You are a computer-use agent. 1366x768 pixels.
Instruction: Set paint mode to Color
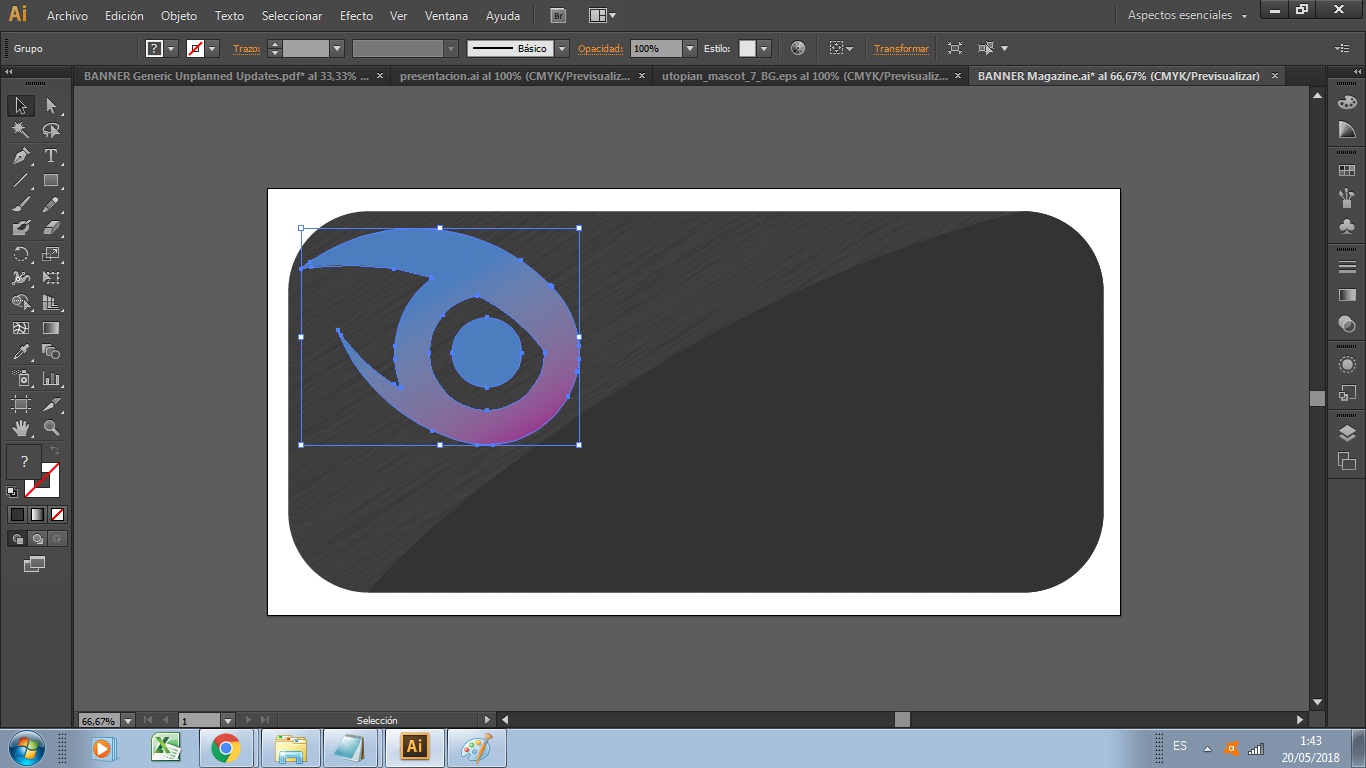coord(17,514)
